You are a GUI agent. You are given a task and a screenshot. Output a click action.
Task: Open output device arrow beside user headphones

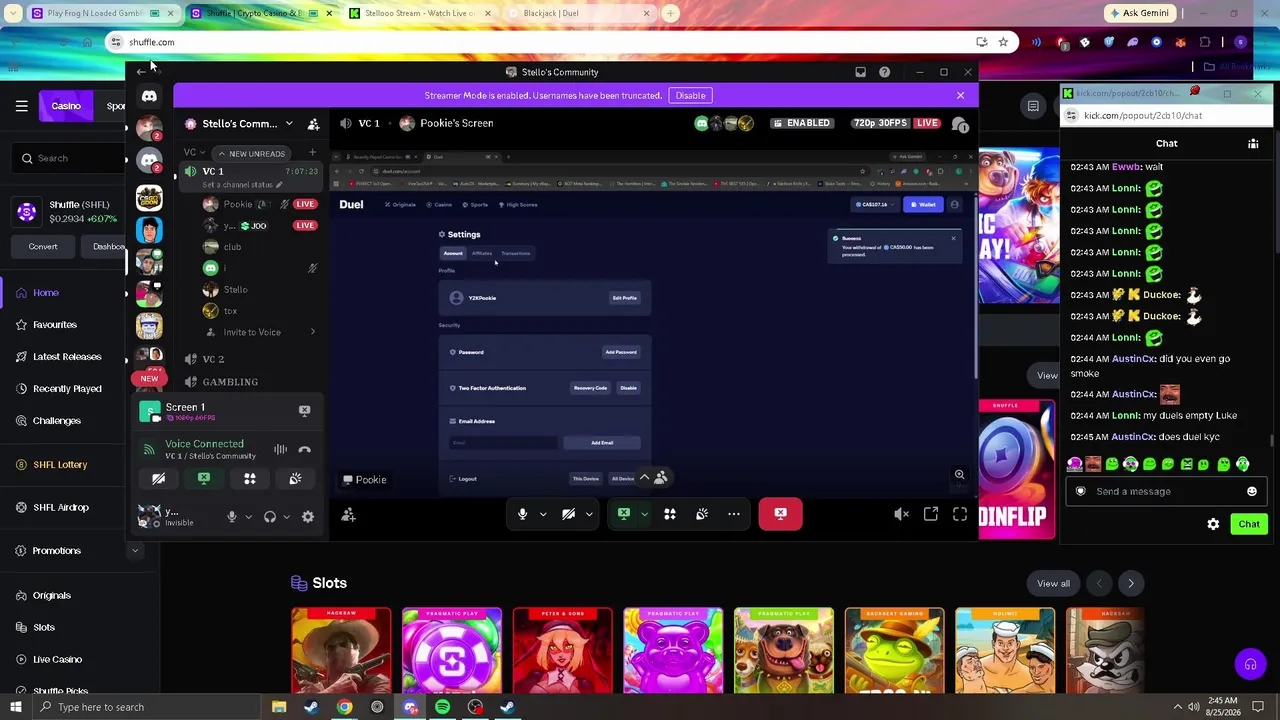[286, 517]
